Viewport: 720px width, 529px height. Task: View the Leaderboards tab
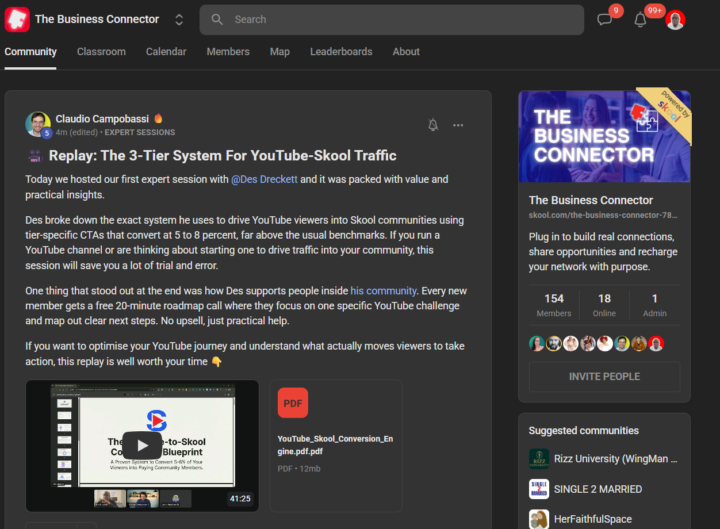pyautogui.click(x=341, y=52)
